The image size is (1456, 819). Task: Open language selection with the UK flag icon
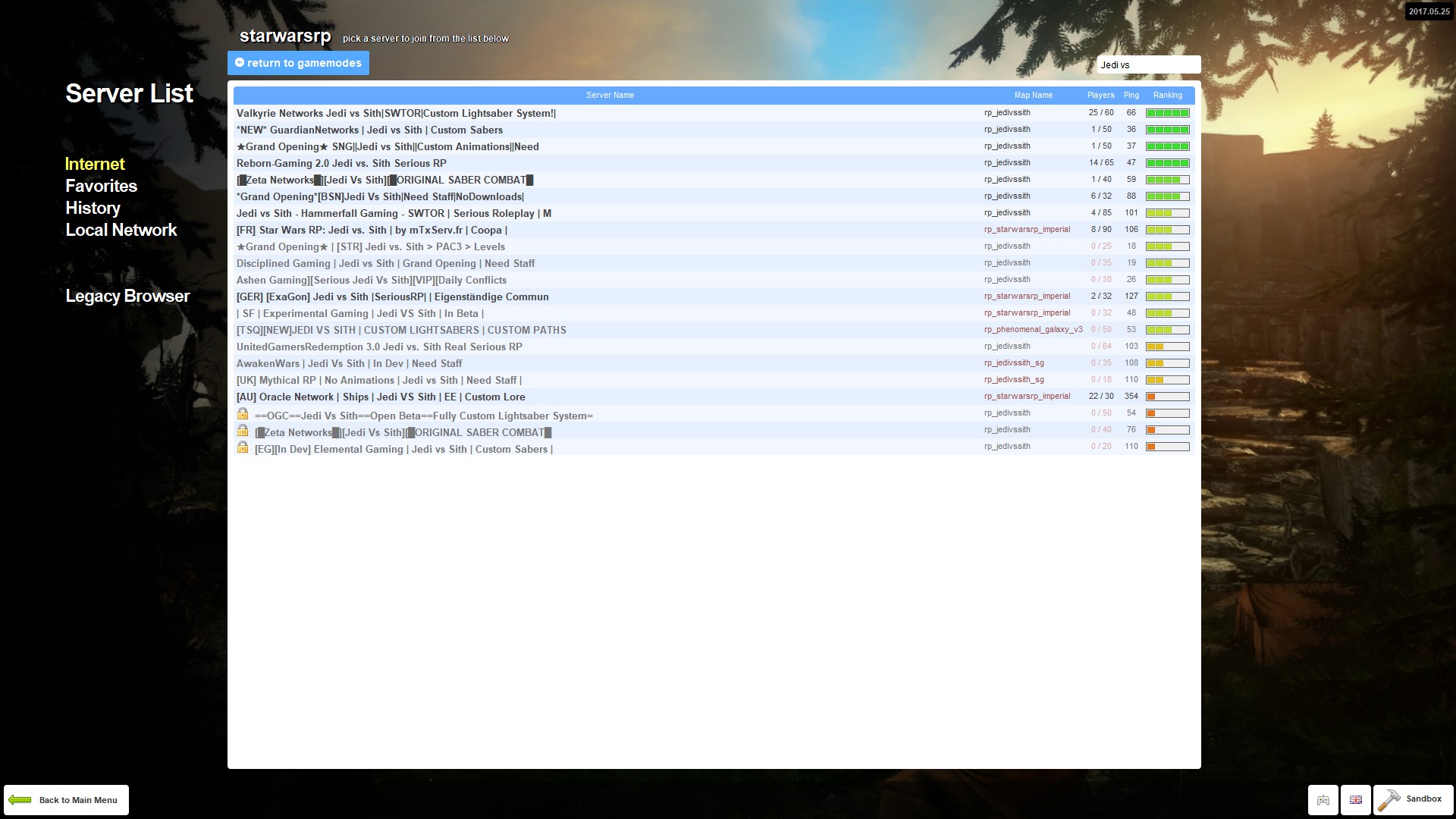tap(1356, 800)
